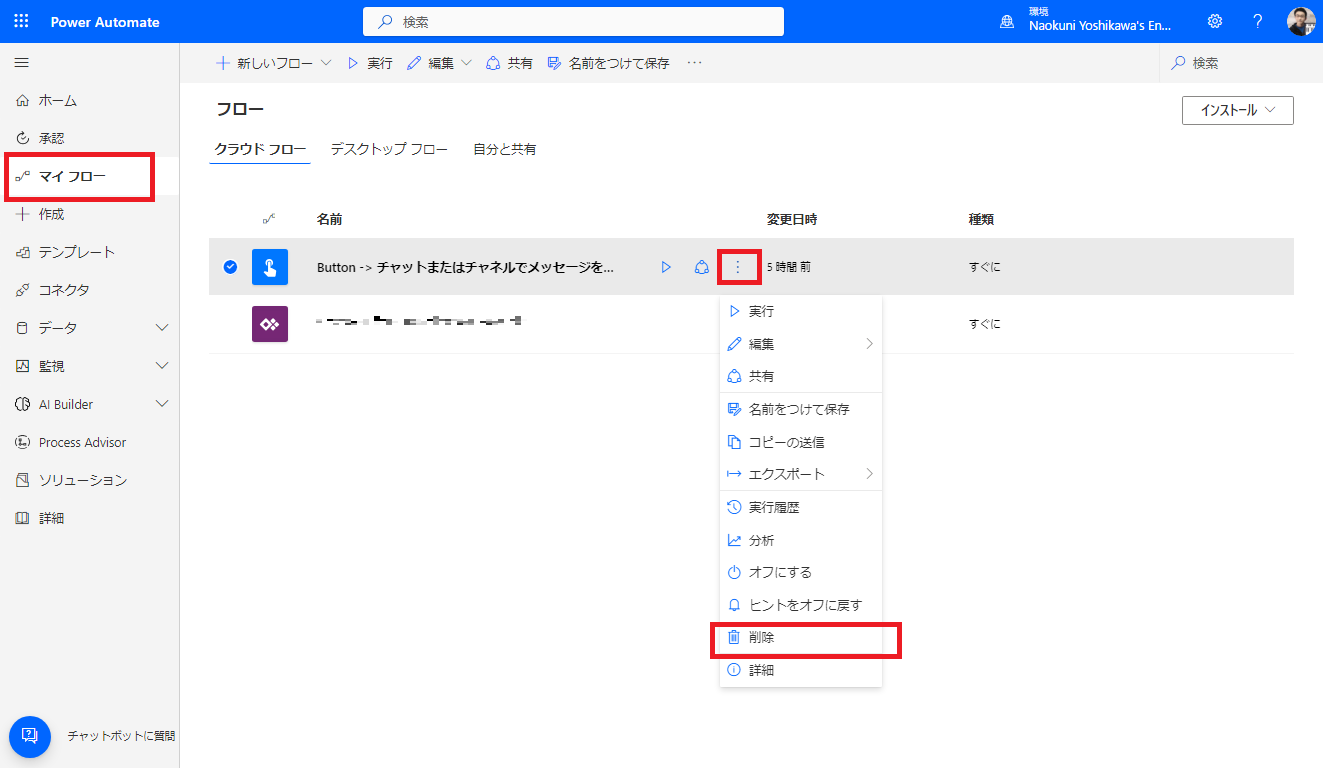Expand the 新しいフロー dropdown chevron
The width and height of the screenshot is (1323, 768).
324,62
